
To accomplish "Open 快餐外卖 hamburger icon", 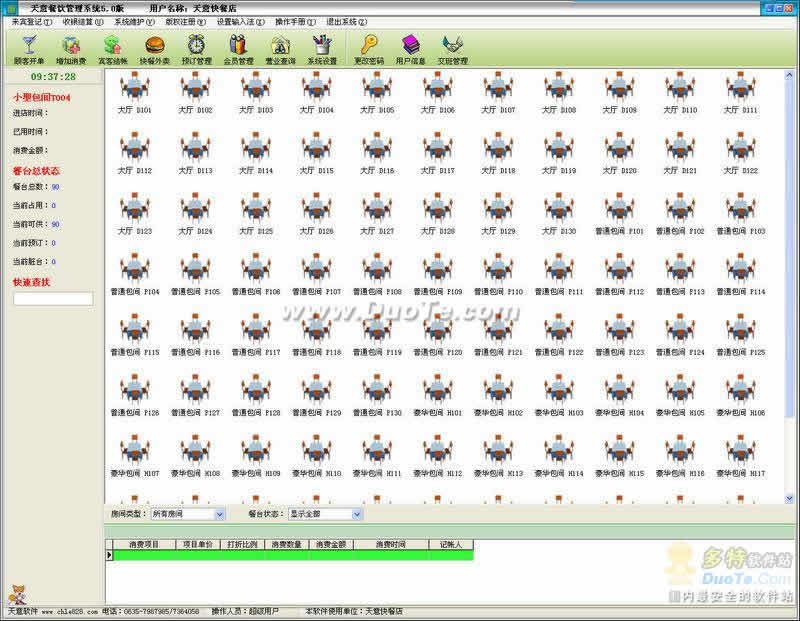I will click(154, 46).
